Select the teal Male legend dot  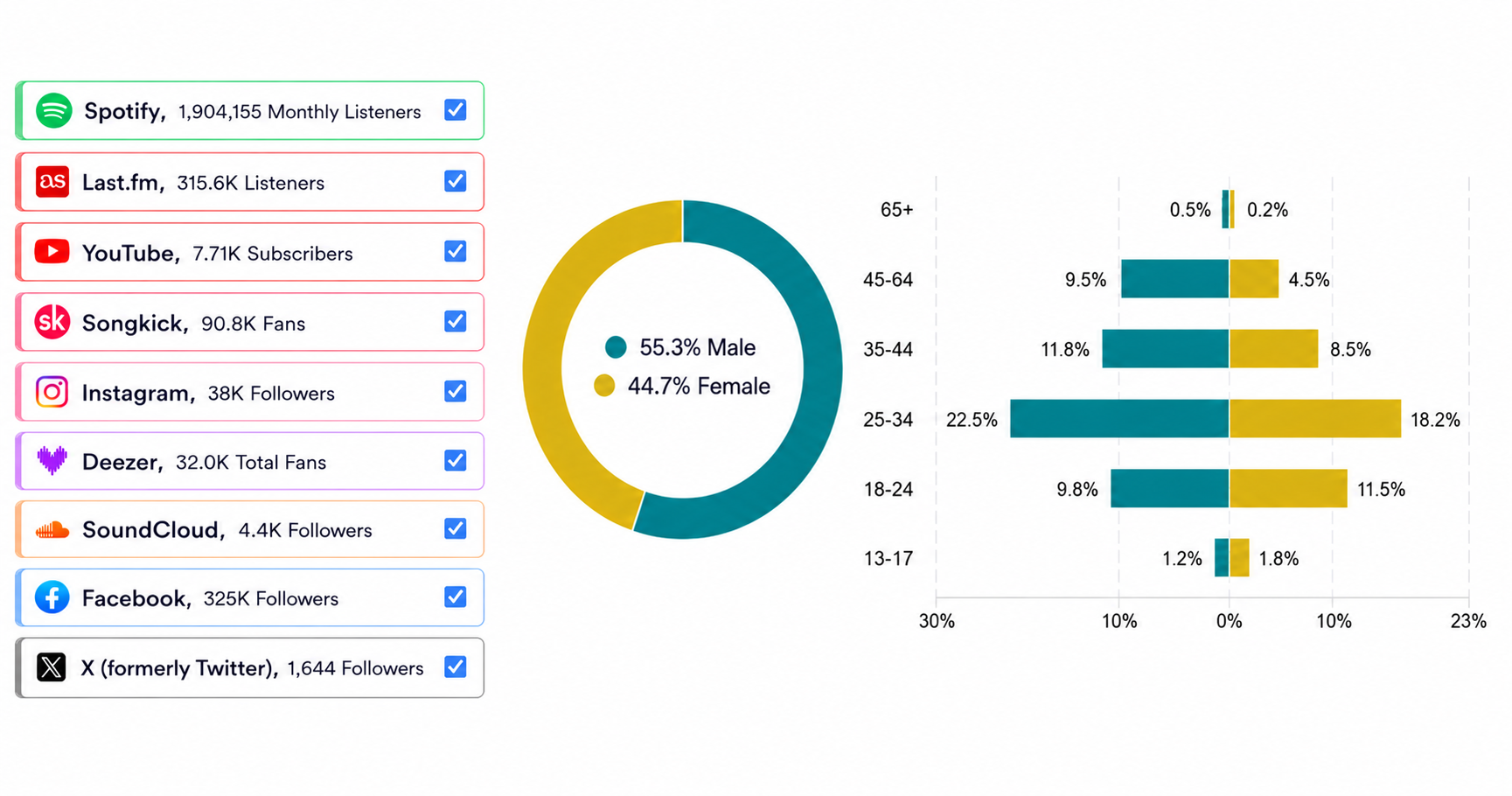(616, 347)
